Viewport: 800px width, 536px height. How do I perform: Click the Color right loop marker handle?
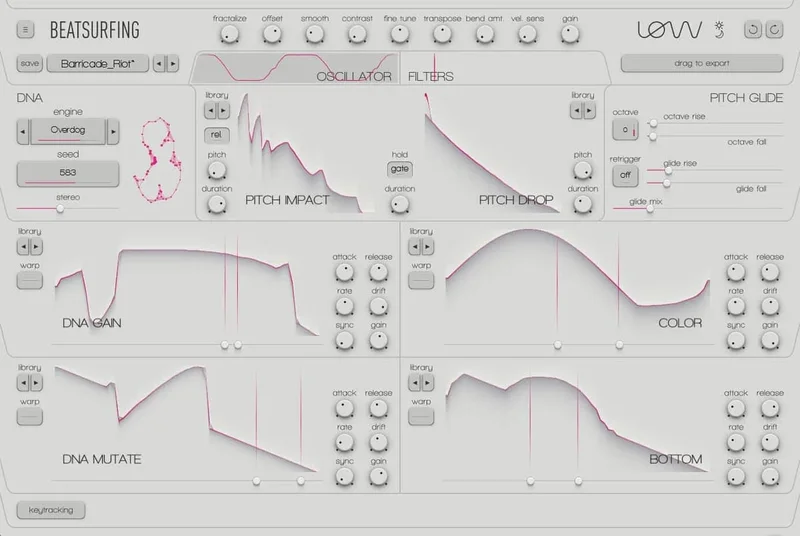619,345
